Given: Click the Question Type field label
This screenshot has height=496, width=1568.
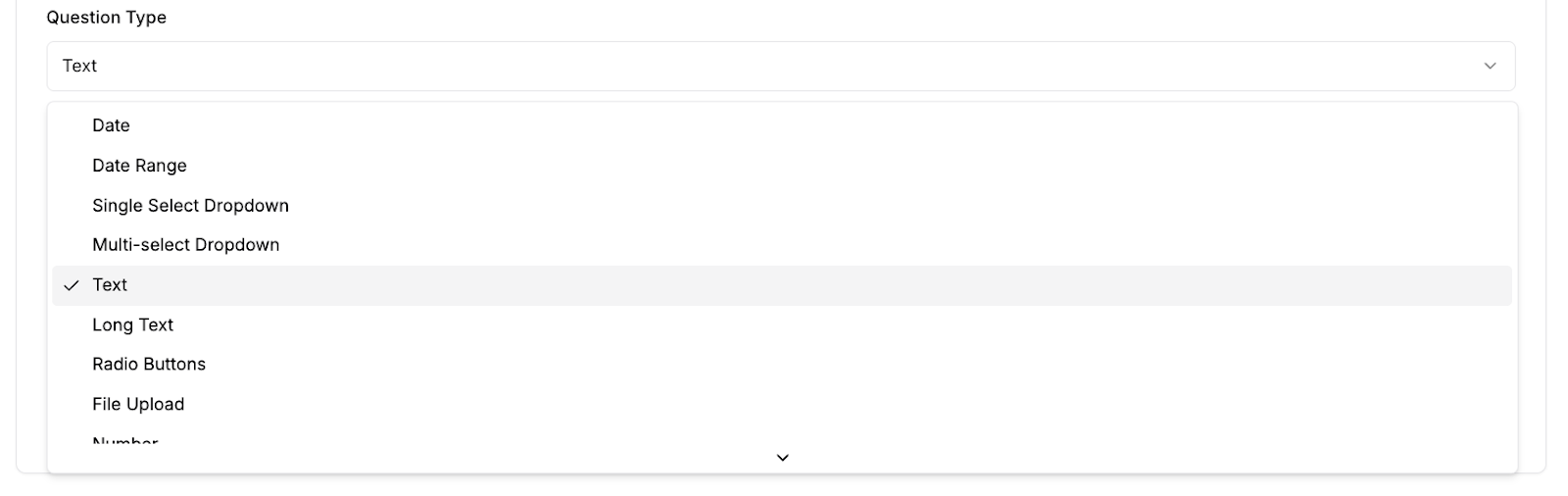Looking at the screenshot, I should [x=106, y=18].
